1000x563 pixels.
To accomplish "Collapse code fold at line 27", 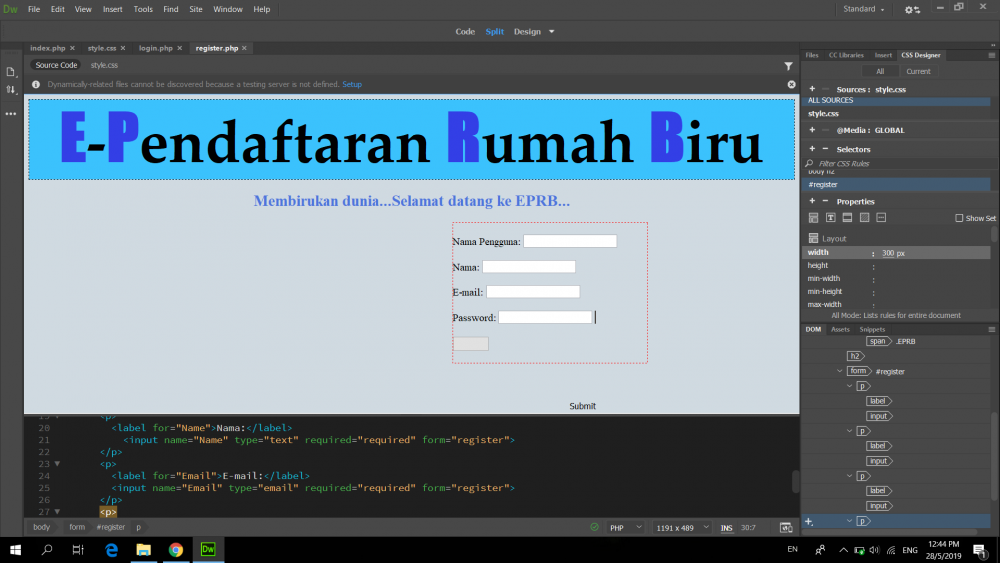I will pos(57,511).
